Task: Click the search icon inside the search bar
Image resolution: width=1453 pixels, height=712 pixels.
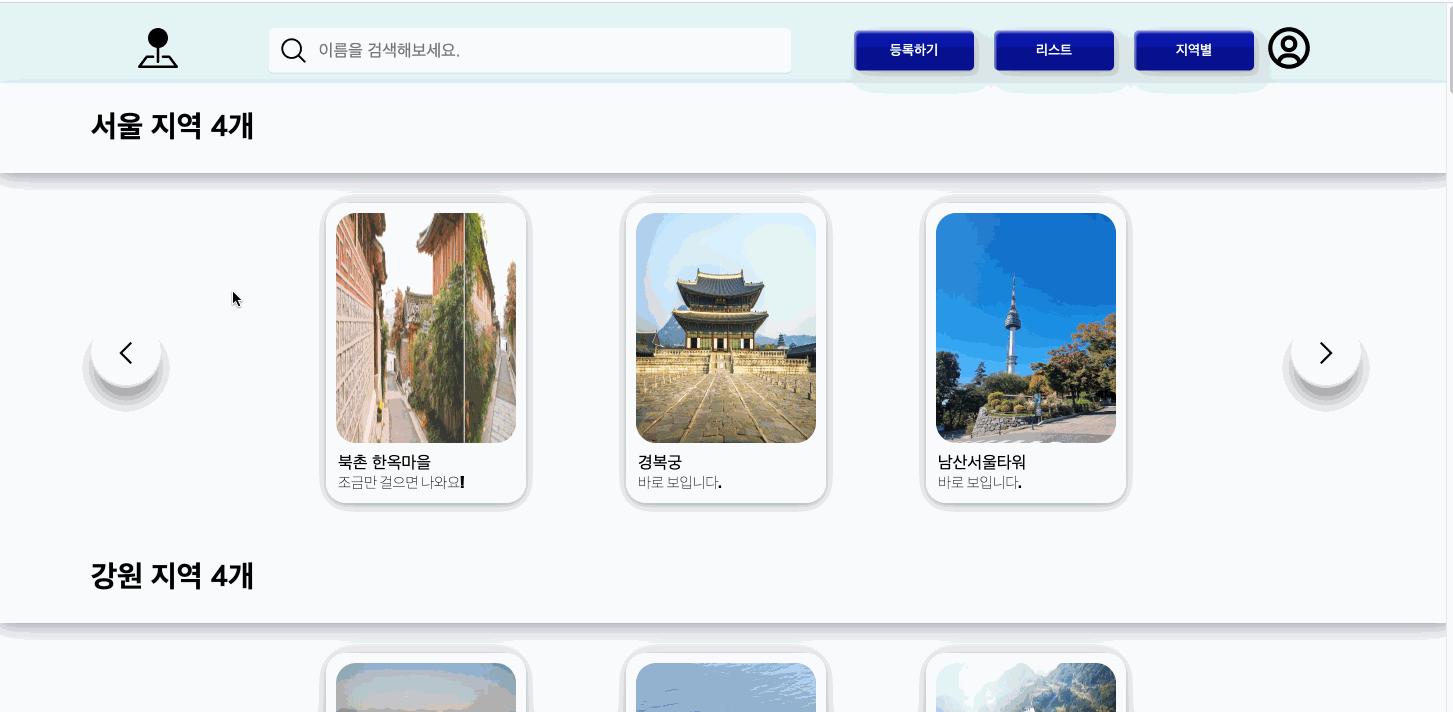Action: pos(293,49)
